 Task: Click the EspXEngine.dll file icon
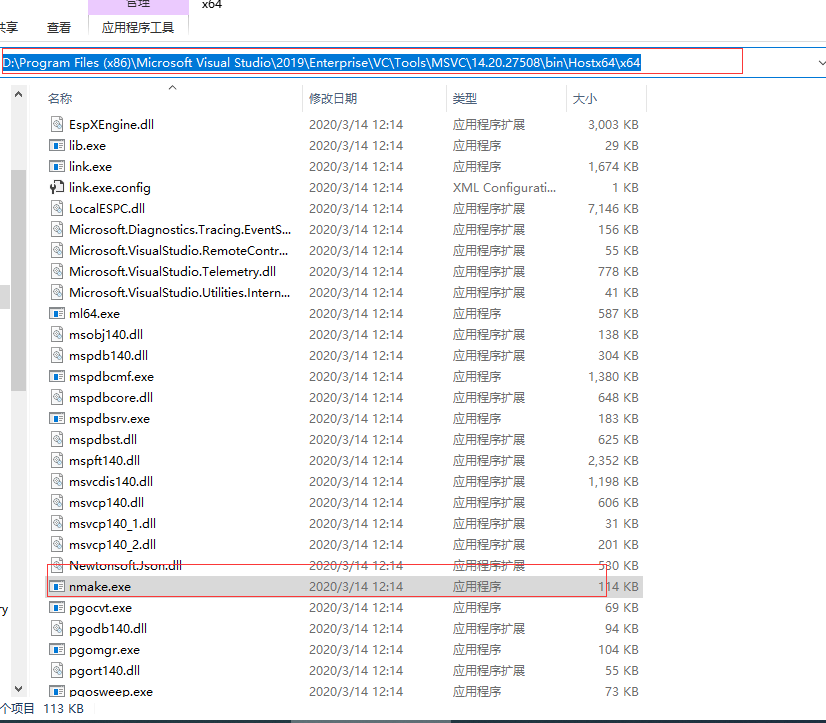[x=55, y=124]
